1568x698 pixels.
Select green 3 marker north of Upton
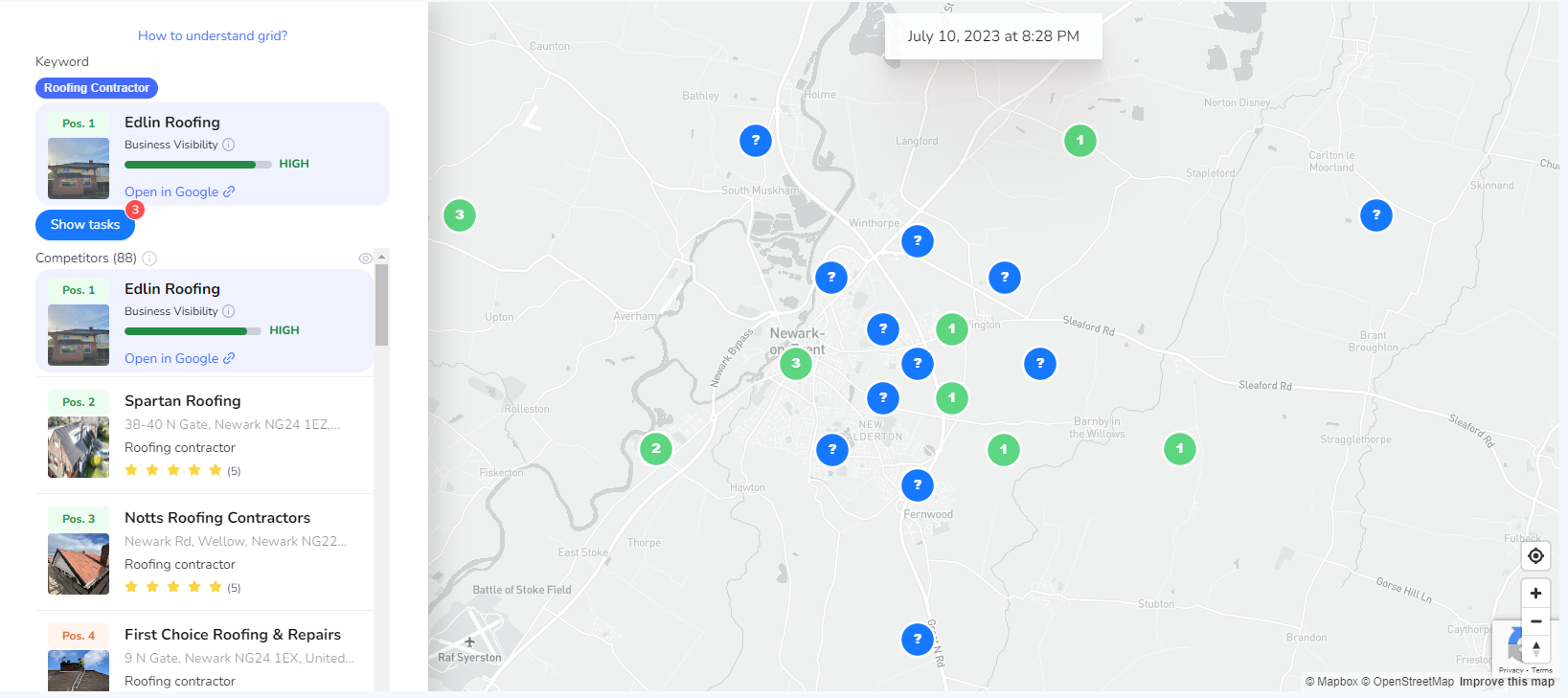pos(460,215)
